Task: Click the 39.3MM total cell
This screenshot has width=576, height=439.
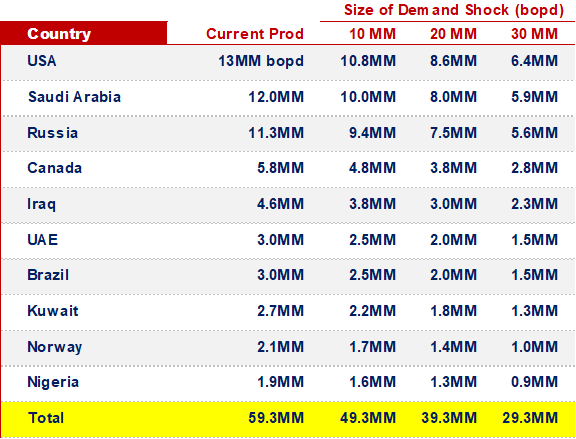Action: pyautogui.click(x=449, y=418)
